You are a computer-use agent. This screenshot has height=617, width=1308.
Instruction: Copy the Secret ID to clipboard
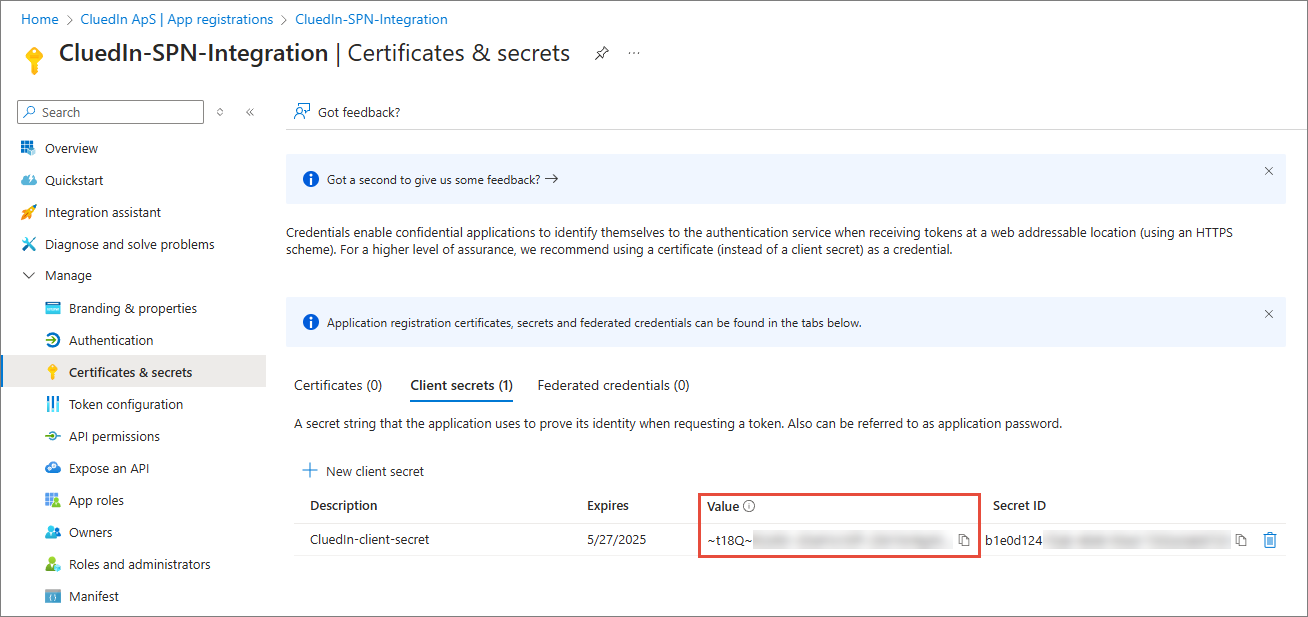tap(1241, 540)
